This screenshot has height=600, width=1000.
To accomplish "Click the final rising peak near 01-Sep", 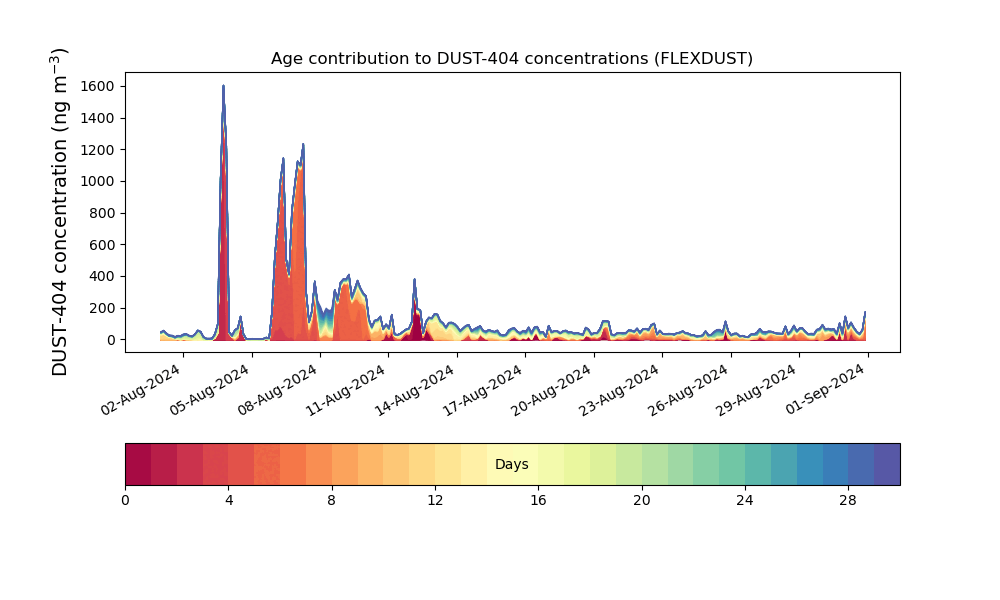I will (x=865, y=313).
